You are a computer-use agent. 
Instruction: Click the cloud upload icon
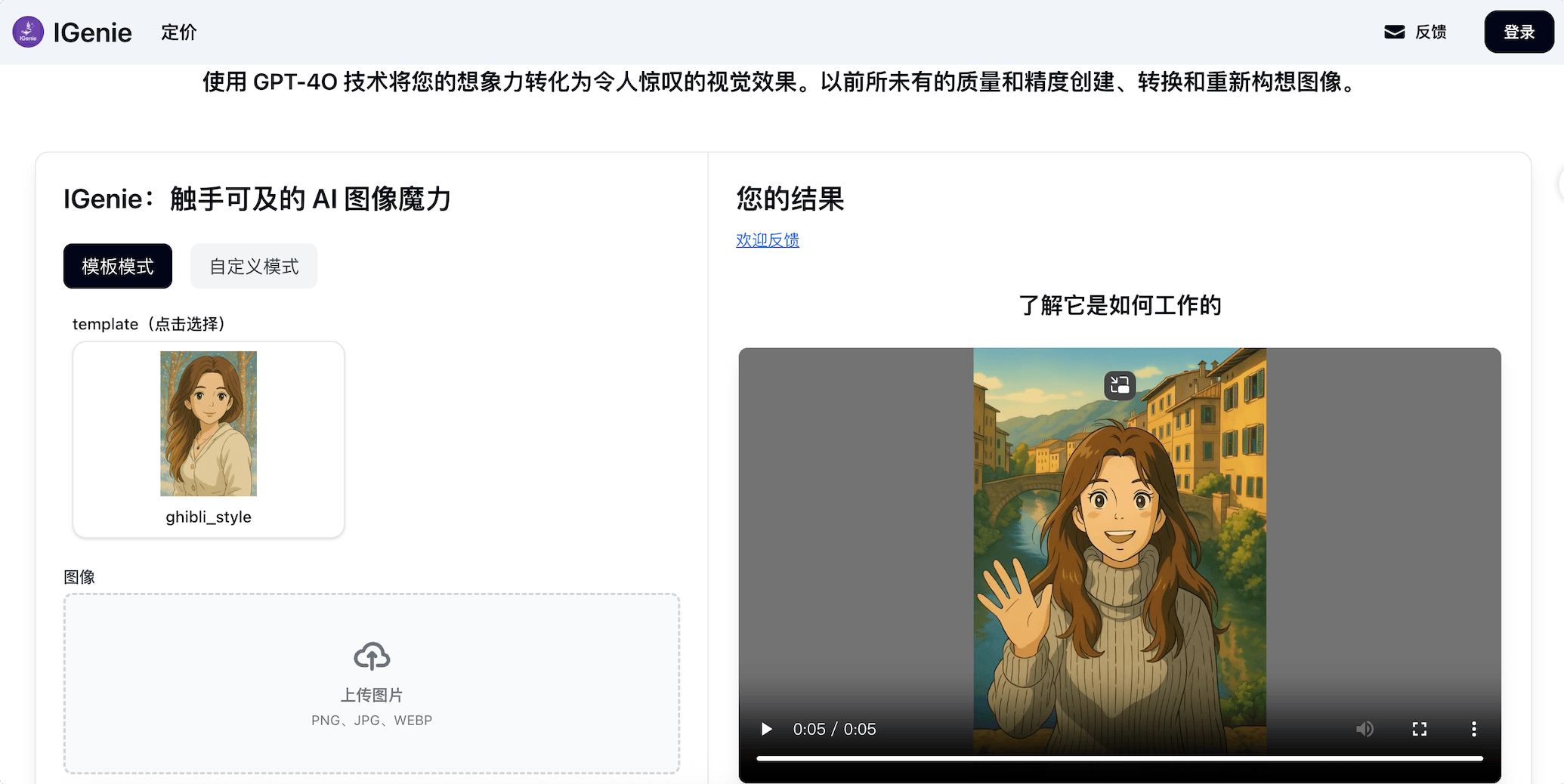pos(372,656)
